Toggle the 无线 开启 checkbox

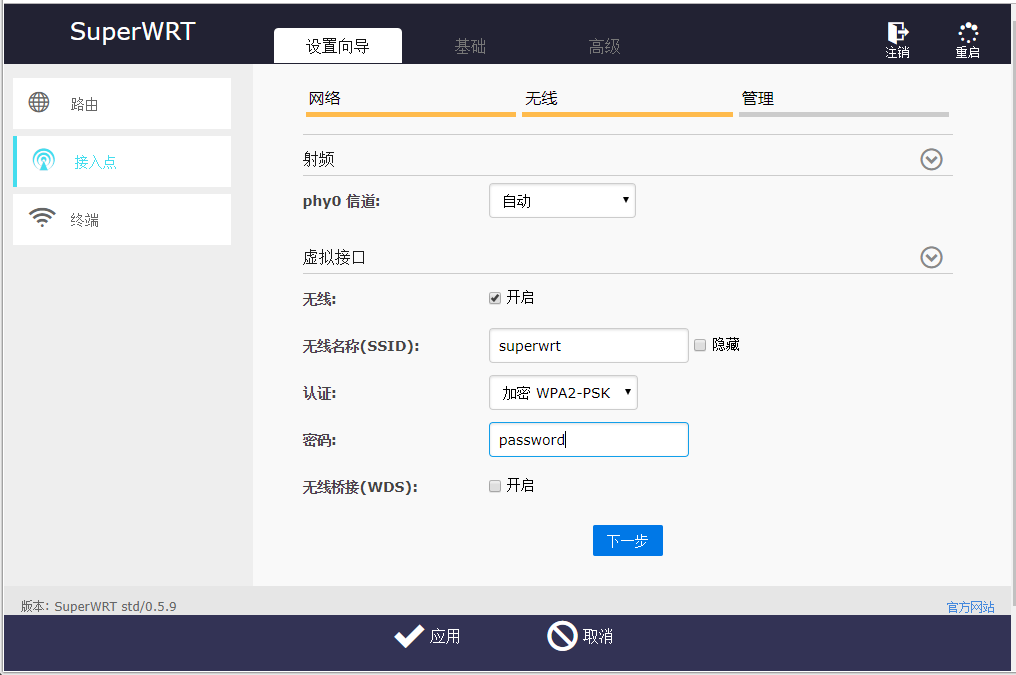pyautogui.click(x=495, y=298)
